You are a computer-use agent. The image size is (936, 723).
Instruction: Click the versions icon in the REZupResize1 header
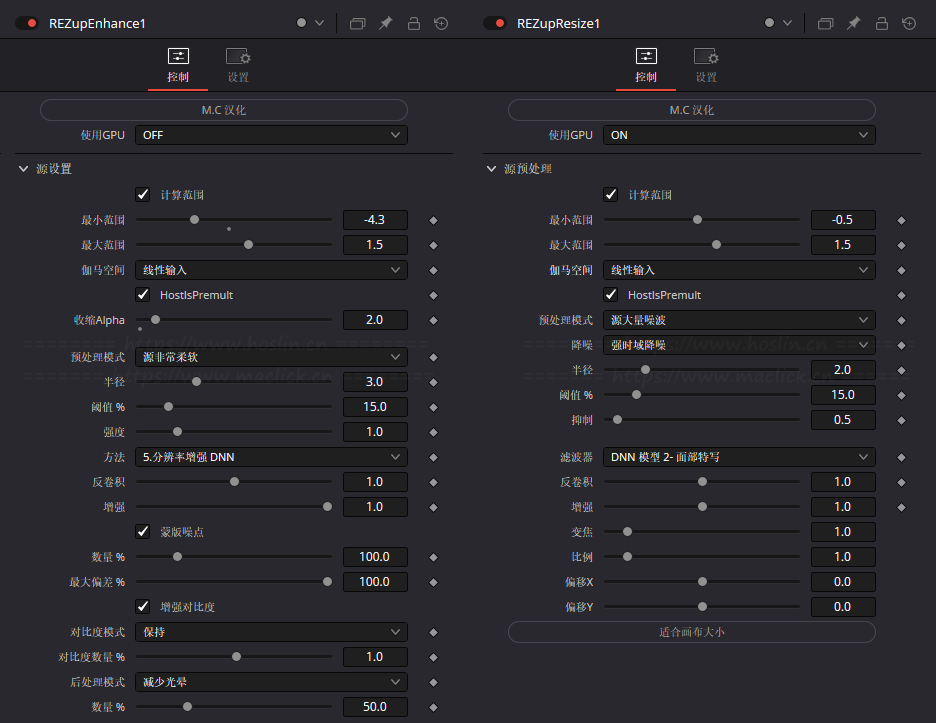click(x=825, y=23)
